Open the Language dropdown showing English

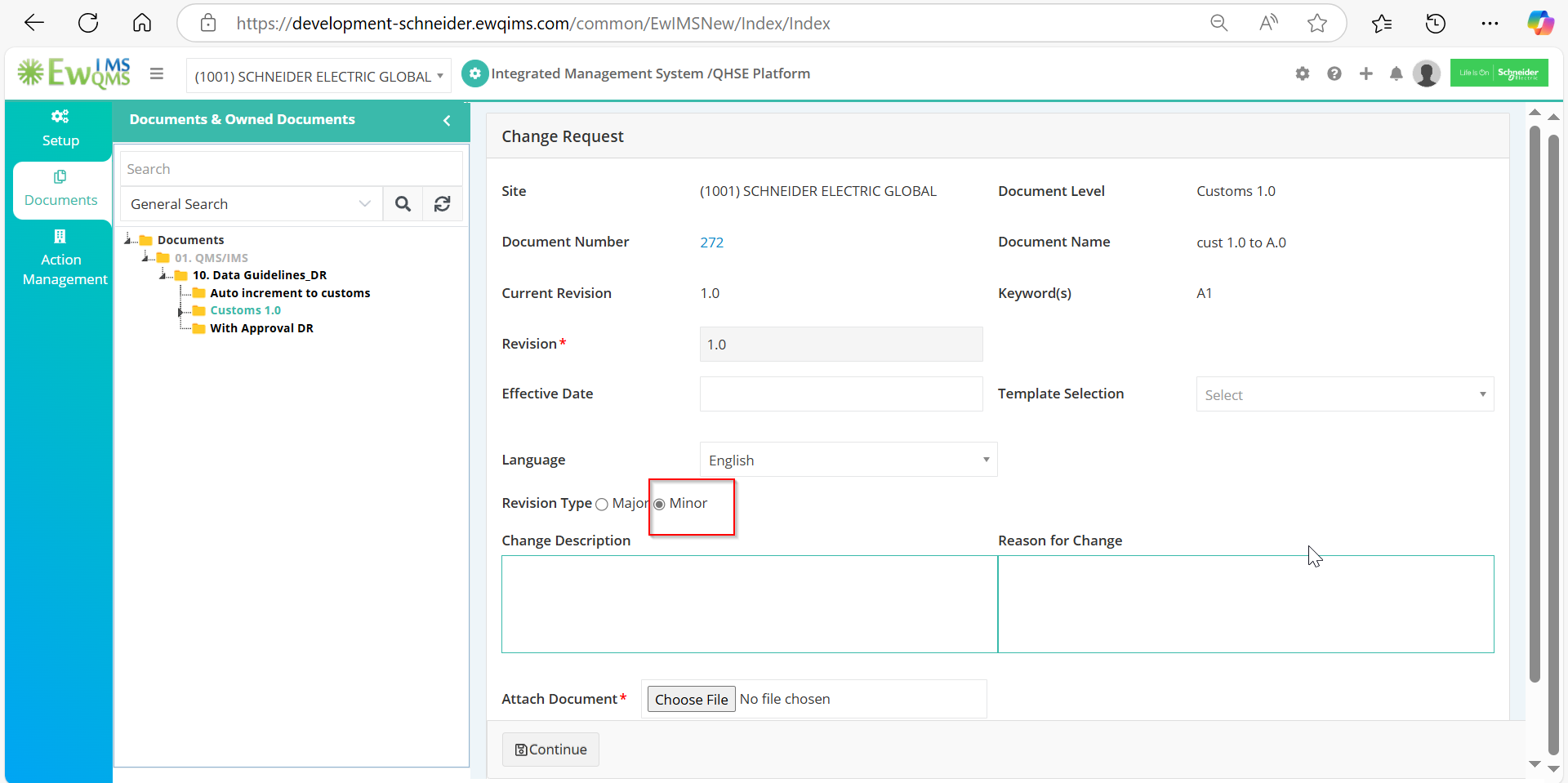click(x=849, y=460)
